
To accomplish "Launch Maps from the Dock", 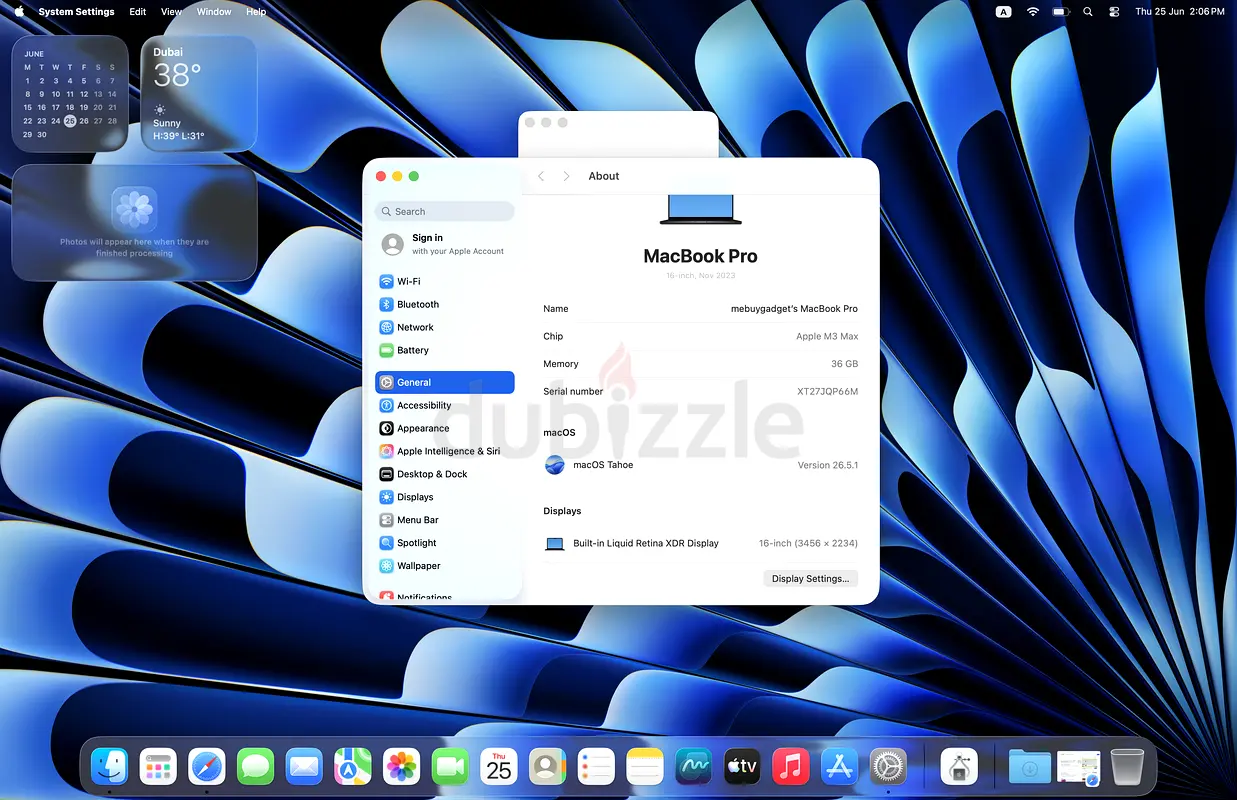I will tap(353, 767).
